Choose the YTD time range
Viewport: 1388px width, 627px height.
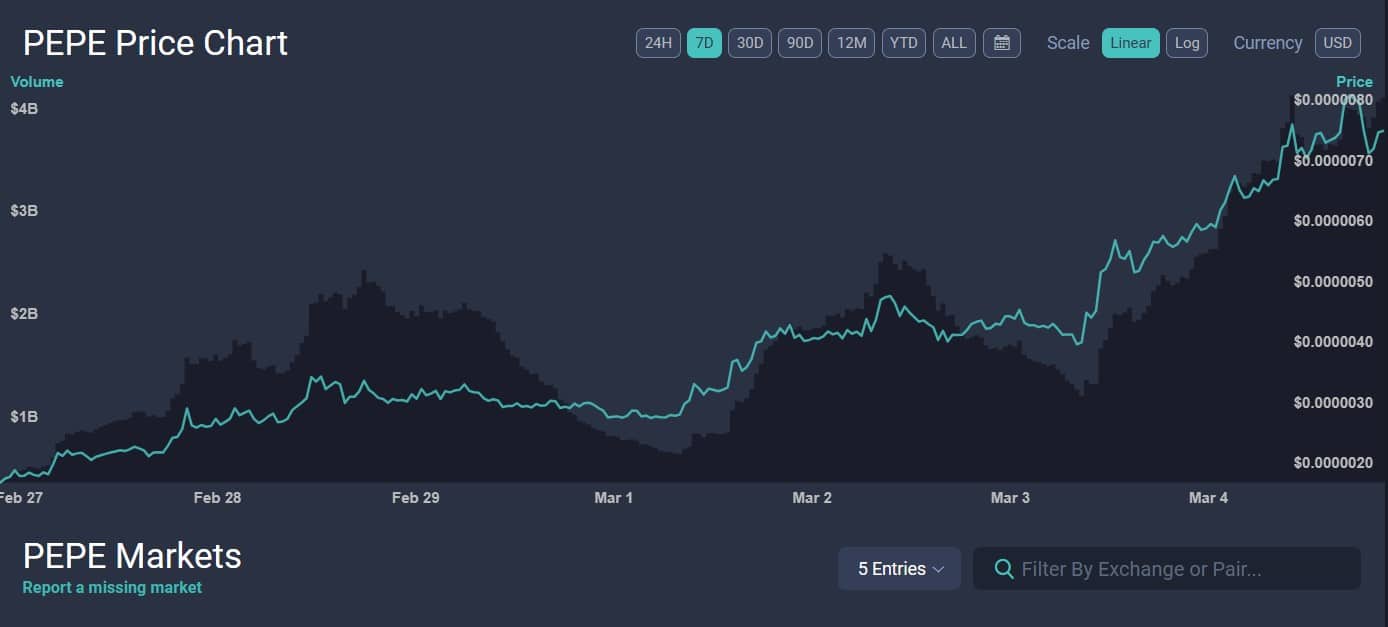(x=903, y=43)
